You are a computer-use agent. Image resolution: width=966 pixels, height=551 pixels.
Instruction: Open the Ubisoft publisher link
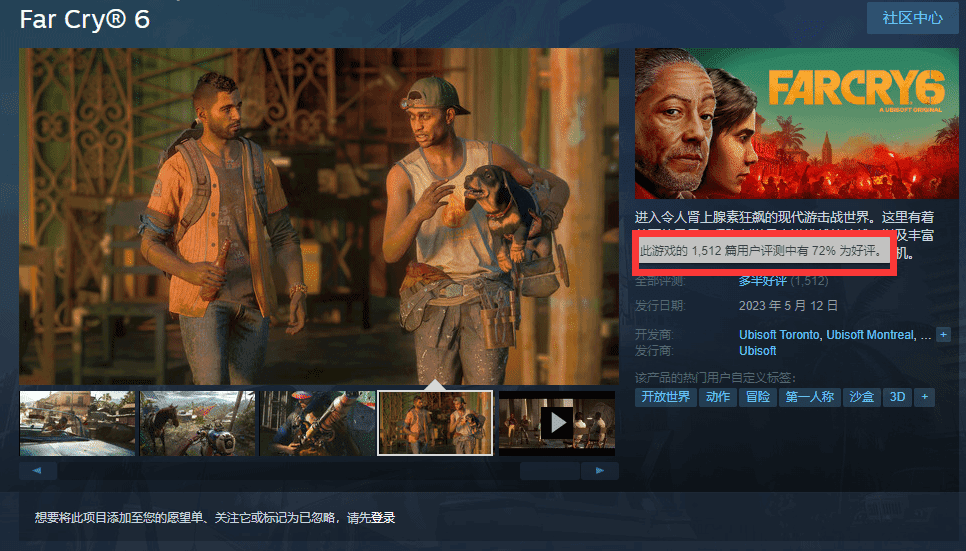[757, 351]
